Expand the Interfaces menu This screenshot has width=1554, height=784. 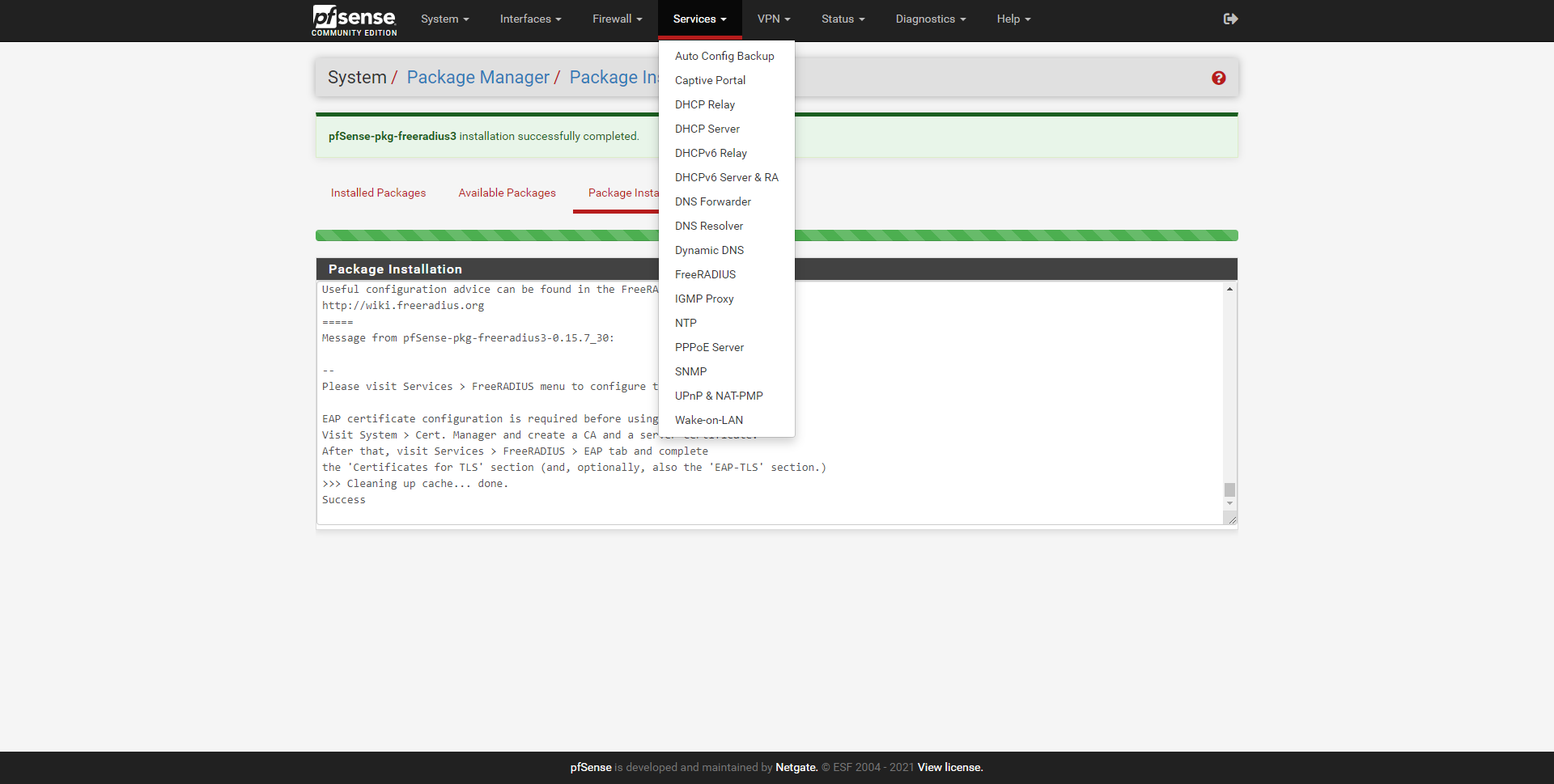pos(530,19)
